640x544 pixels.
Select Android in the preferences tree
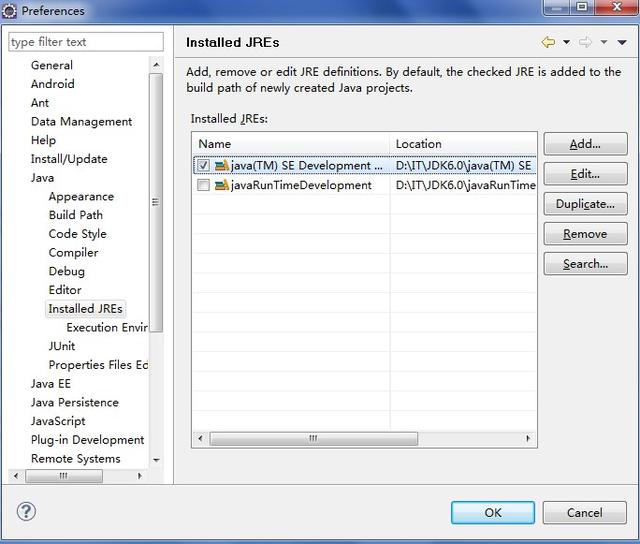tap(53, 84)
